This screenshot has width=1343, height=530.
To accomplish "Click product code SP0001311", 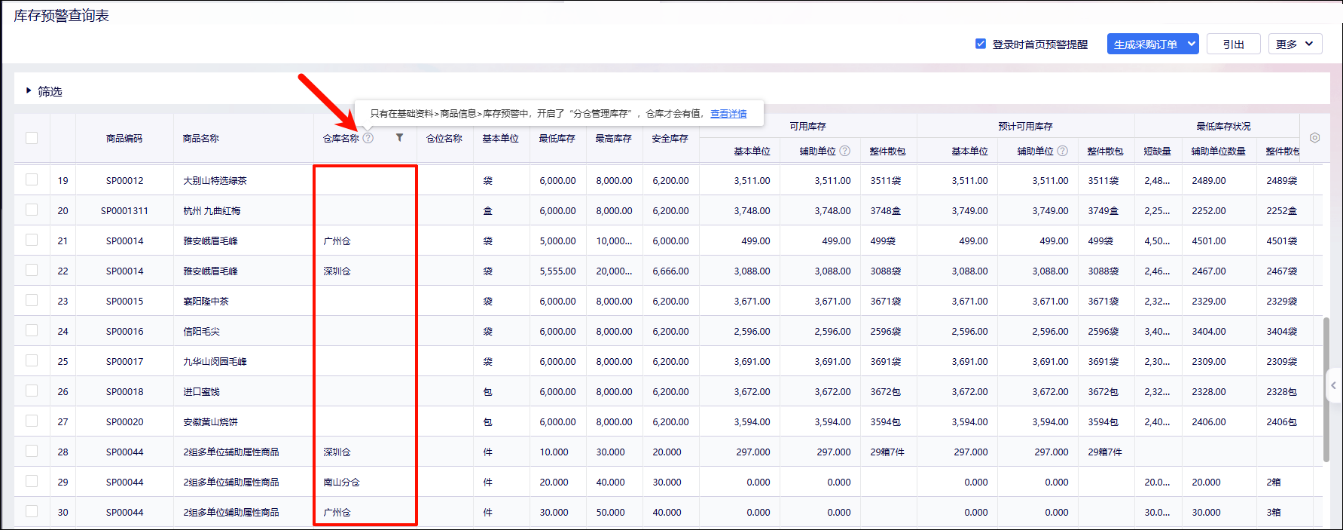I will pos(124,211).
